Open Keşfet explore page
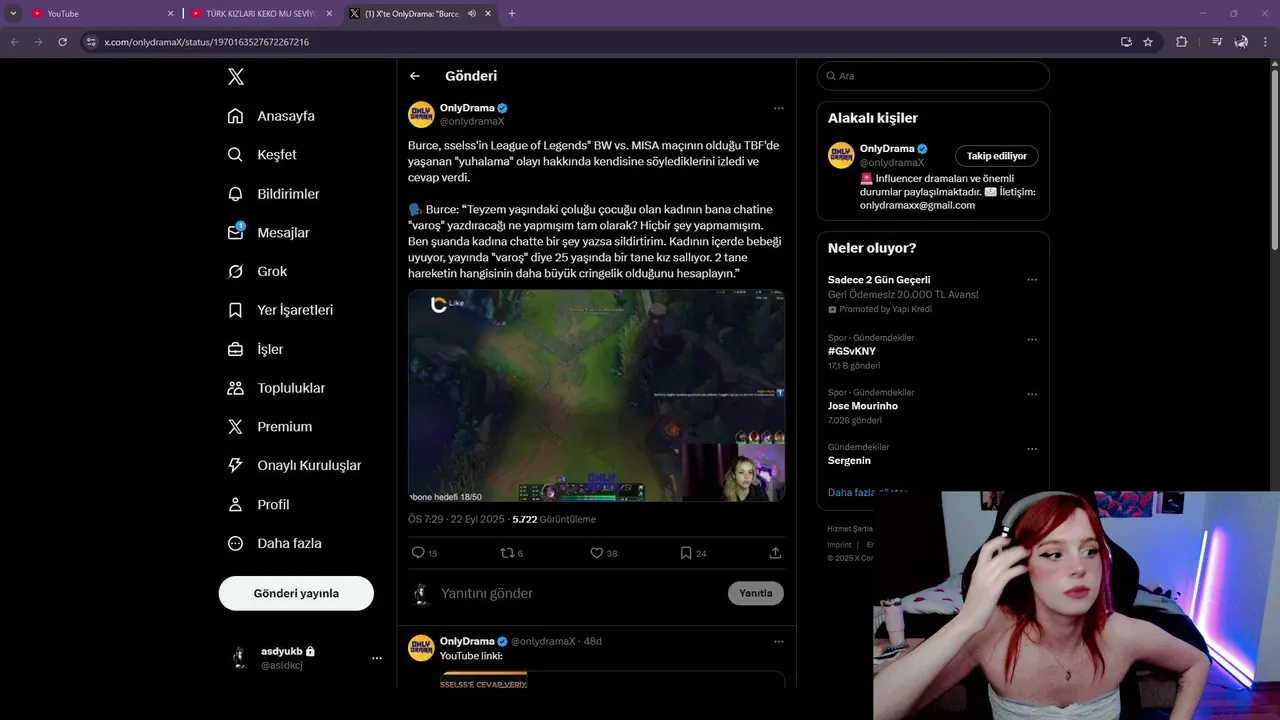This screenshot has height=720, width=1280. [x=262, y=155]
